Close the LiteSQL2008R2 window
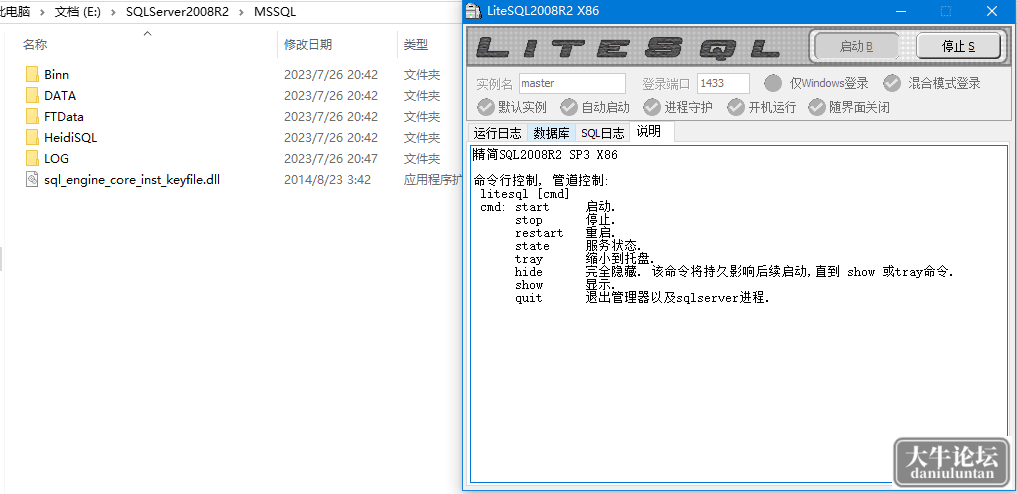 992,11
